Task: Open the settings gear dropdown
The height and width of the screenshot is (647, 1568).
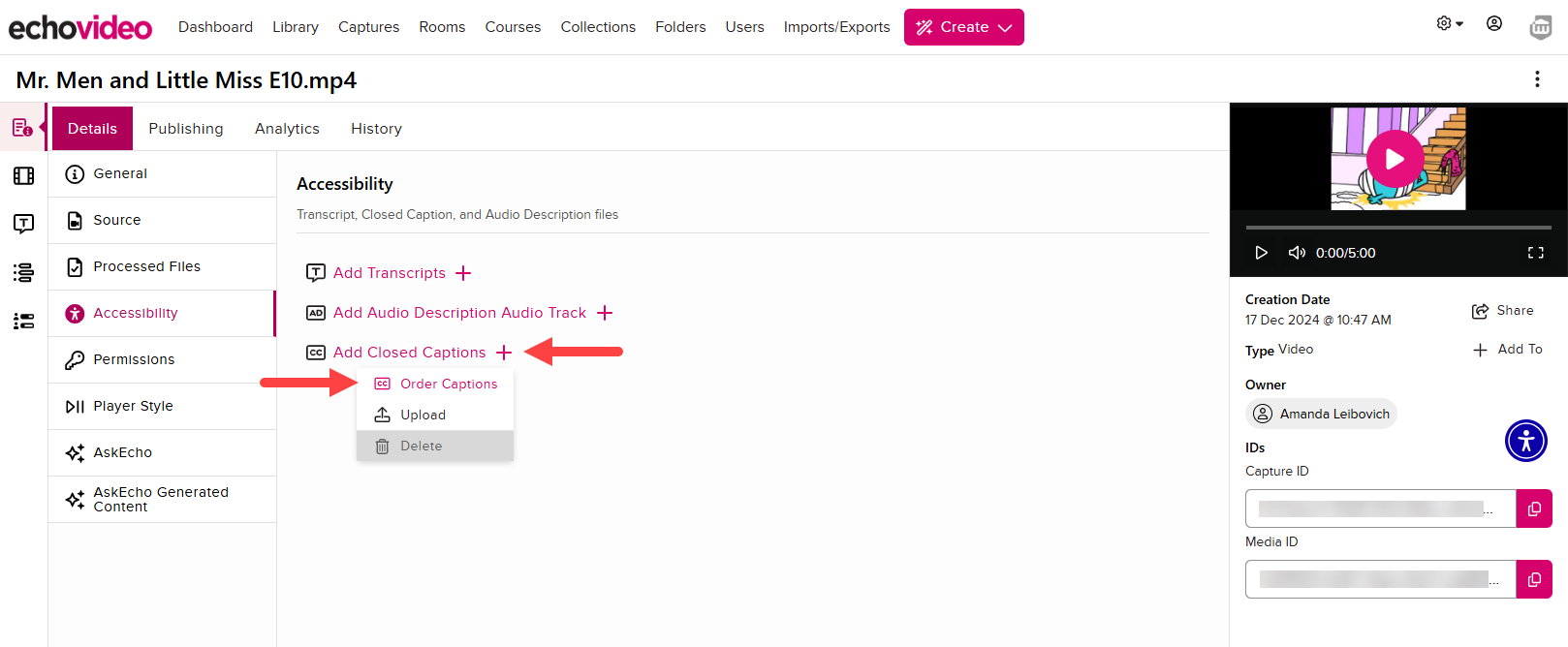Action: [x=1449, y=23]
